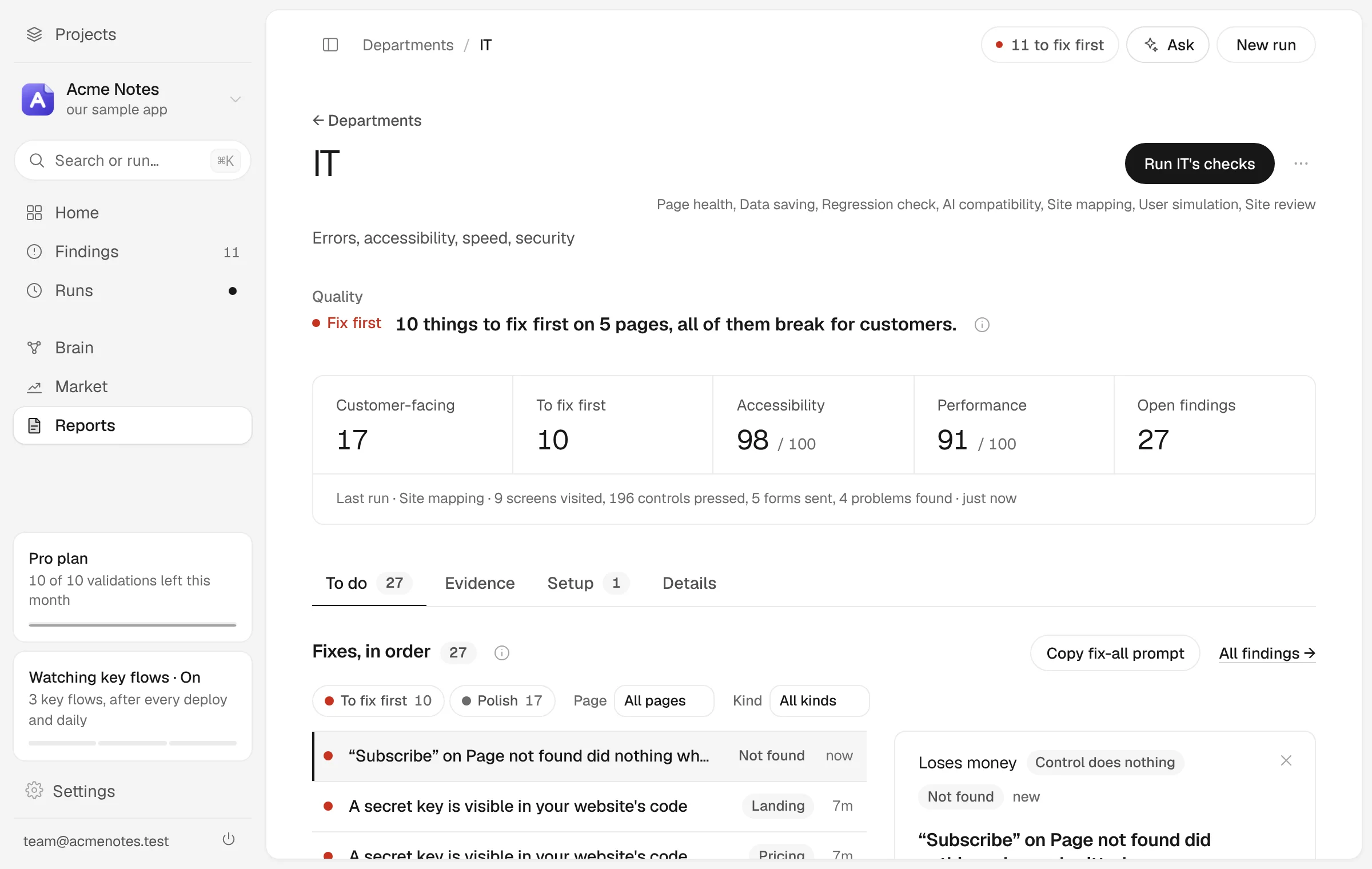Click the 11 to fix first pill
This screenshot has height=869, width=1372.
pos(1050,45)
